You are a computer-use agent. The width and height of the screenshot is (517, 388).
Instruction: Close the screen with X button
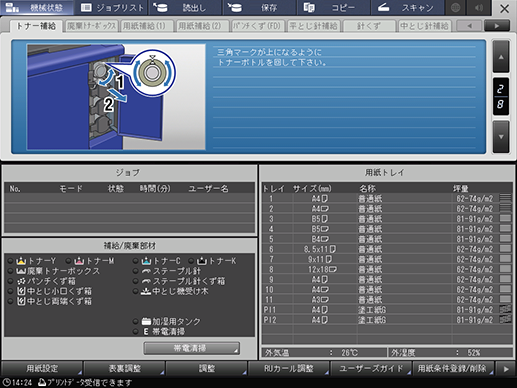coord(504,8)
